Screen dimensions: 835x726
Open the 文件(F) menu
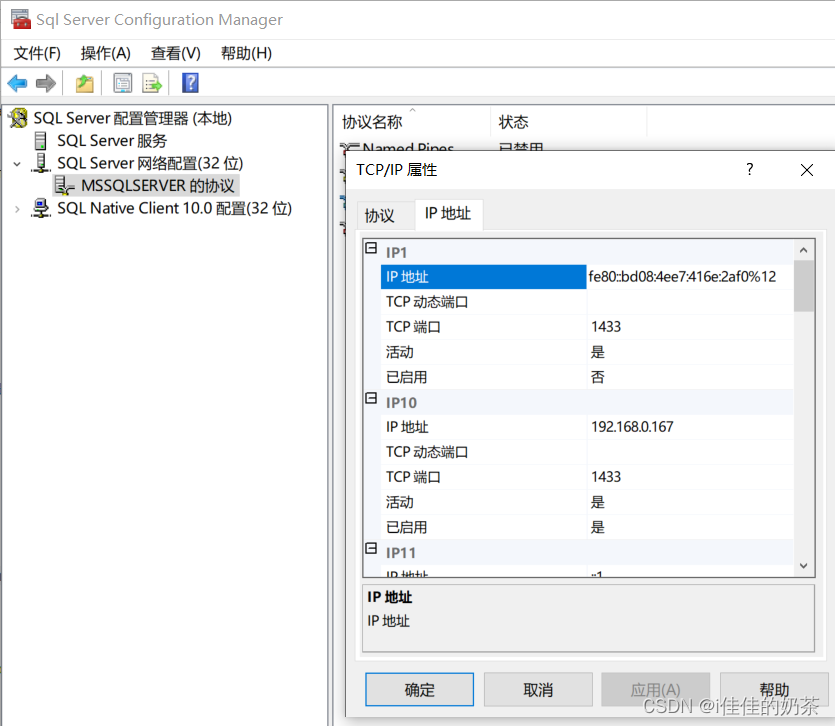tap(37, 53)
